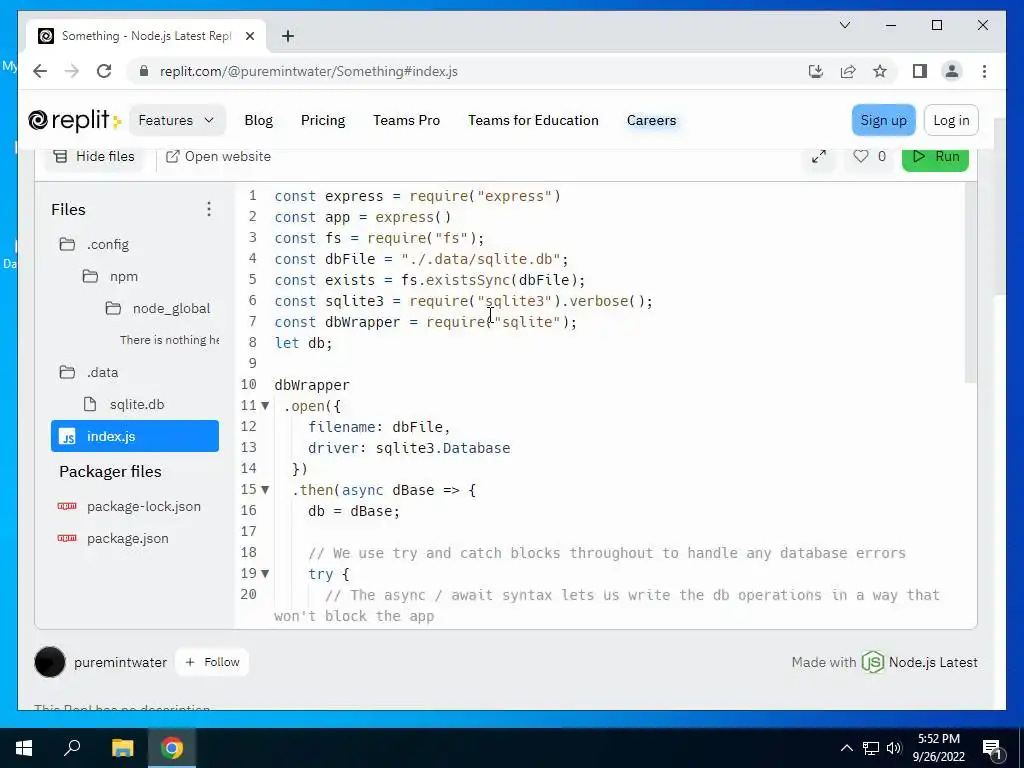Collapse the try block at line 19

point(265,573)
